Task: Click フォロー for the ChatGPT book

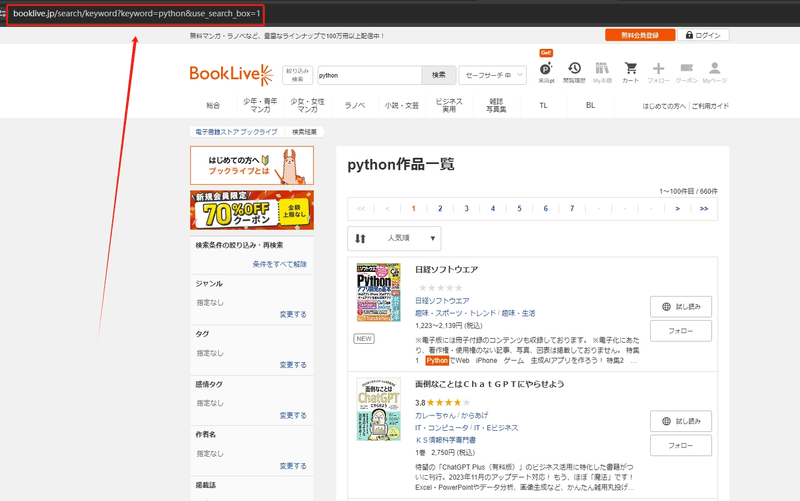Action: coord(681,446)
